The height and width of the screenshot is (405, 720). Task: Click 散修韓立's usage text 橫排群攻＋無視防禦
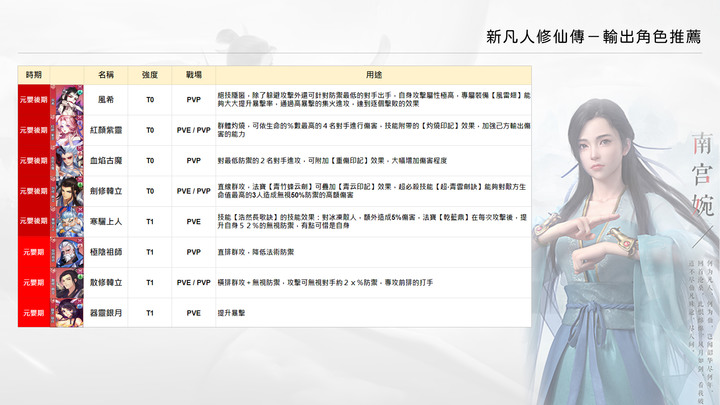click(325, 282)
